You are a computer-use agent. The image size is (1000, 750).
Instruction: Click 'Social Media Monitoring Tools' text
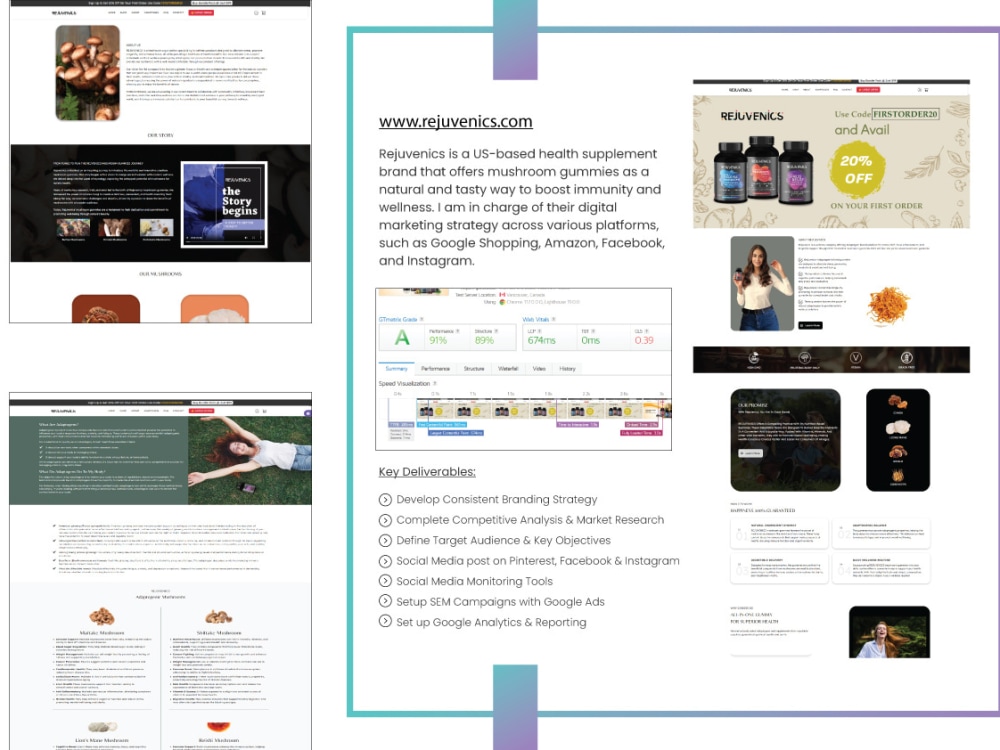474,581
